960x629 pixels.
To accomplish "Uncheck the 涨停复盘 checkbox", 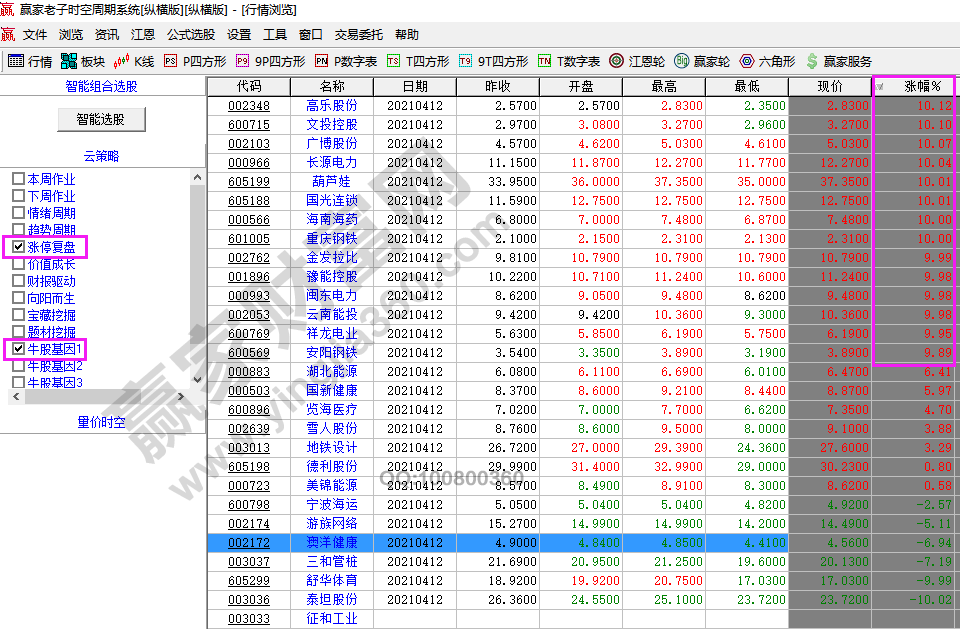I will pos(18,247).
